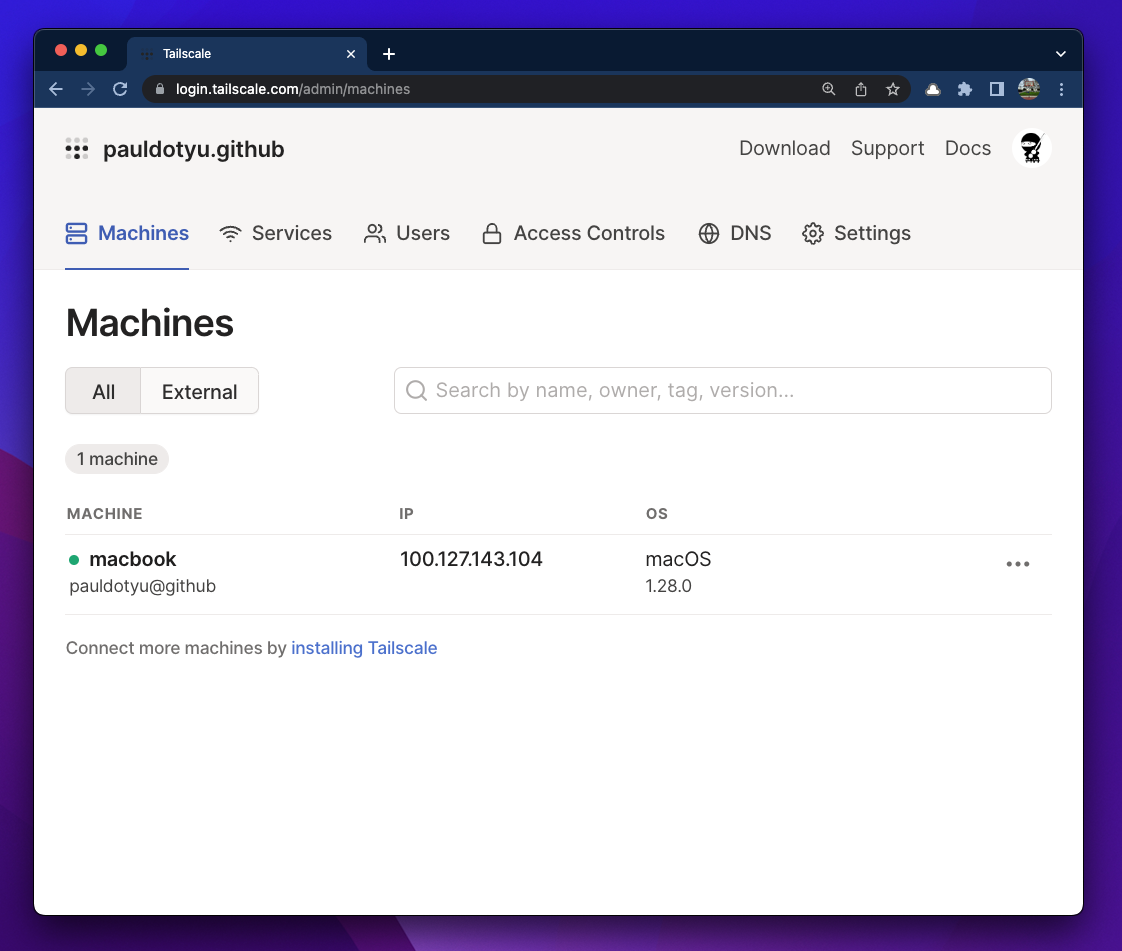This screenshot has height=951, width=1122.
Task: Switch to the Services tab
Action: point(276,233)
